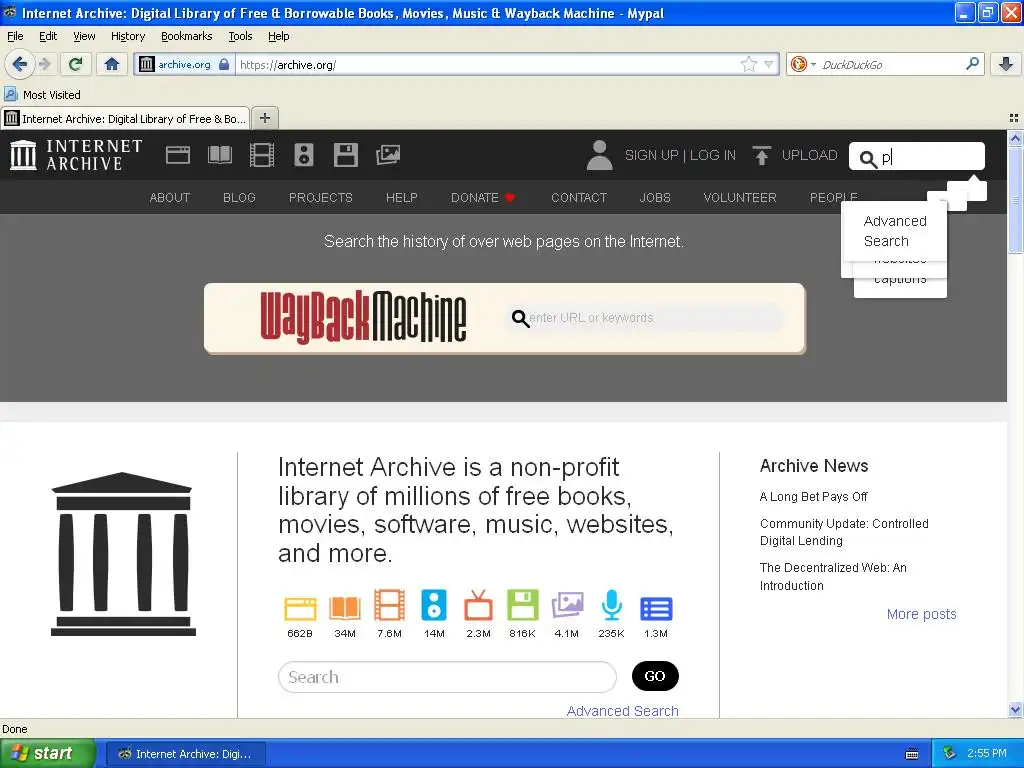The width and height of the screenshot is (1024, 768).
Task: Open the Most Visited bookmarks folder
Action: coord(43,95)
